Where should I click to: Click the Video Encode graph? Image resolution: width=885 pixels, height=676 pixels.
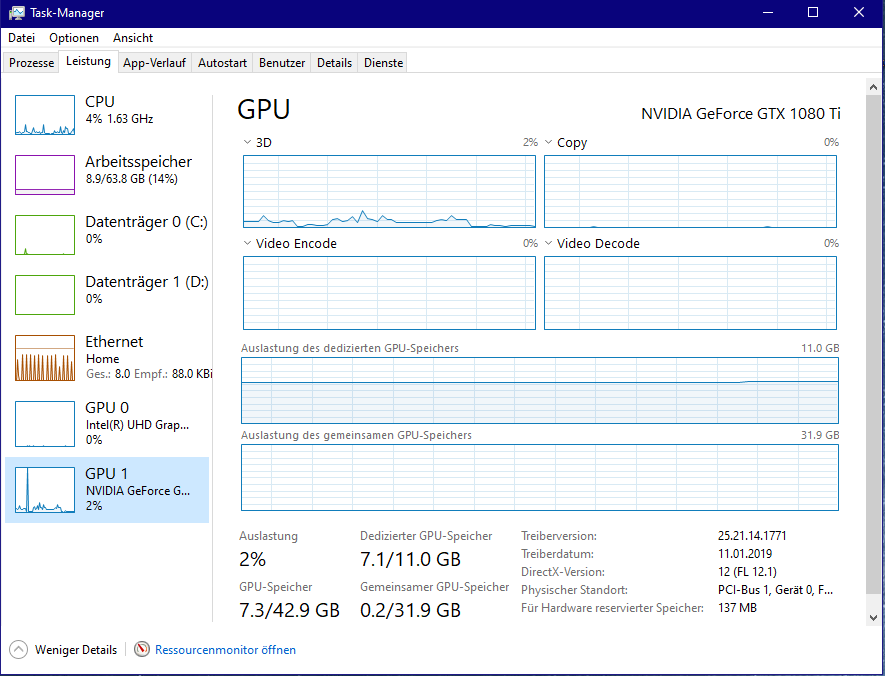tap(389, 293)
